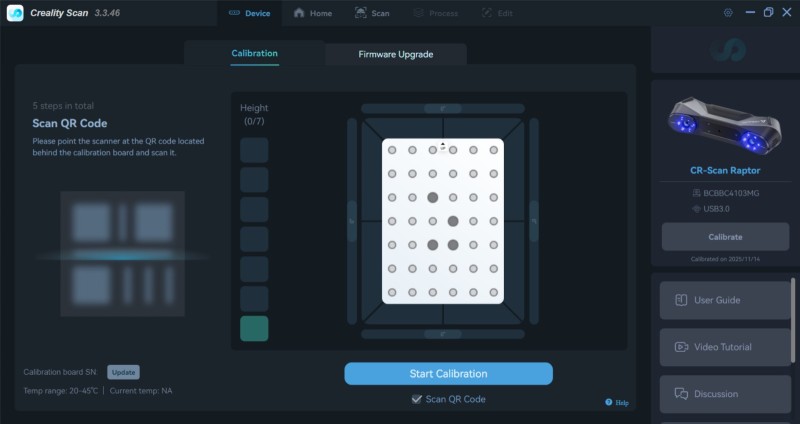800x424 pixels.
Task: Click the 'Current temp: NA' status
Action: click(141, 391)
